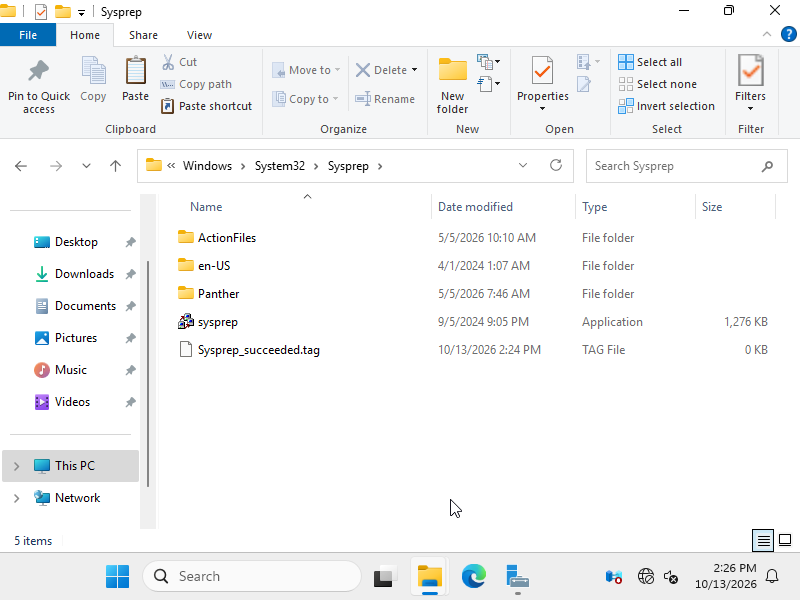800x600 pixels.
Task: Click the Rename ribbon button
Action: tap(385, 99)
